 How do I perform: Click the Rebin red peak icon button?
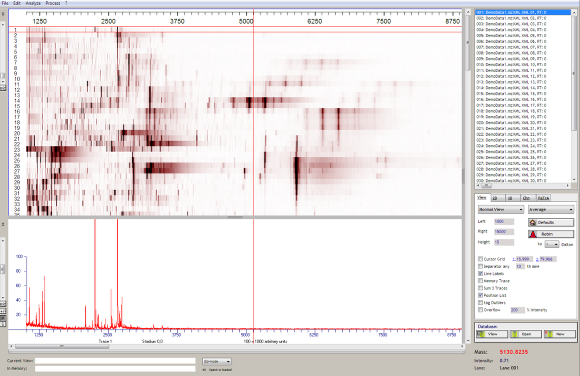pyautogui.click(x=533, y=234)
